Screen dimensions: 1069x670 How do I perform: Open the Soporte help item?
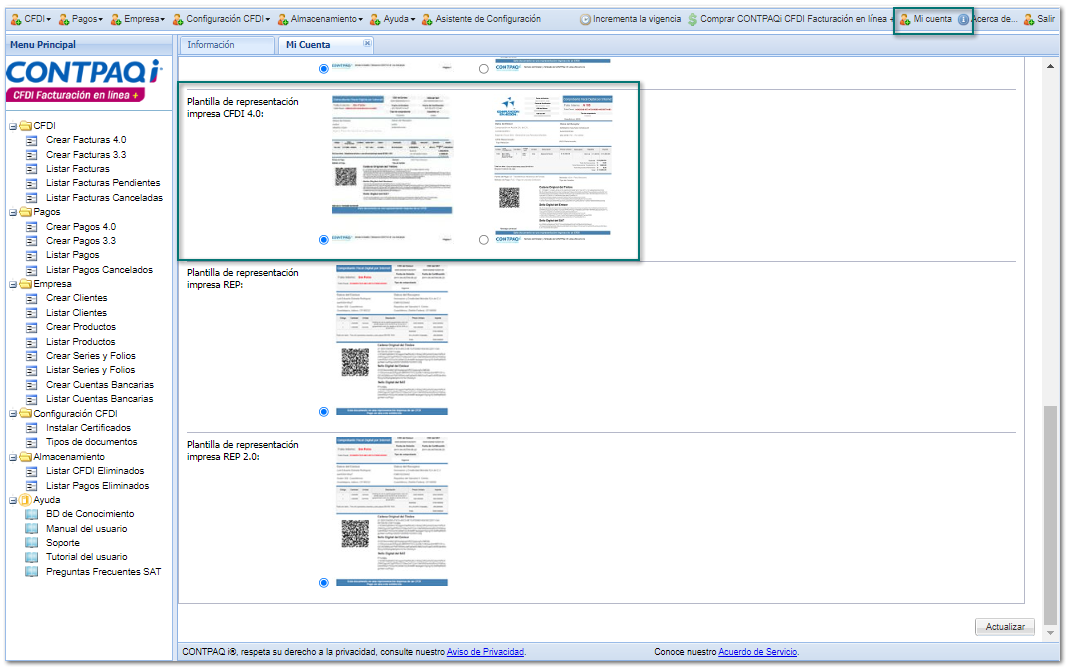coord(63,543)
